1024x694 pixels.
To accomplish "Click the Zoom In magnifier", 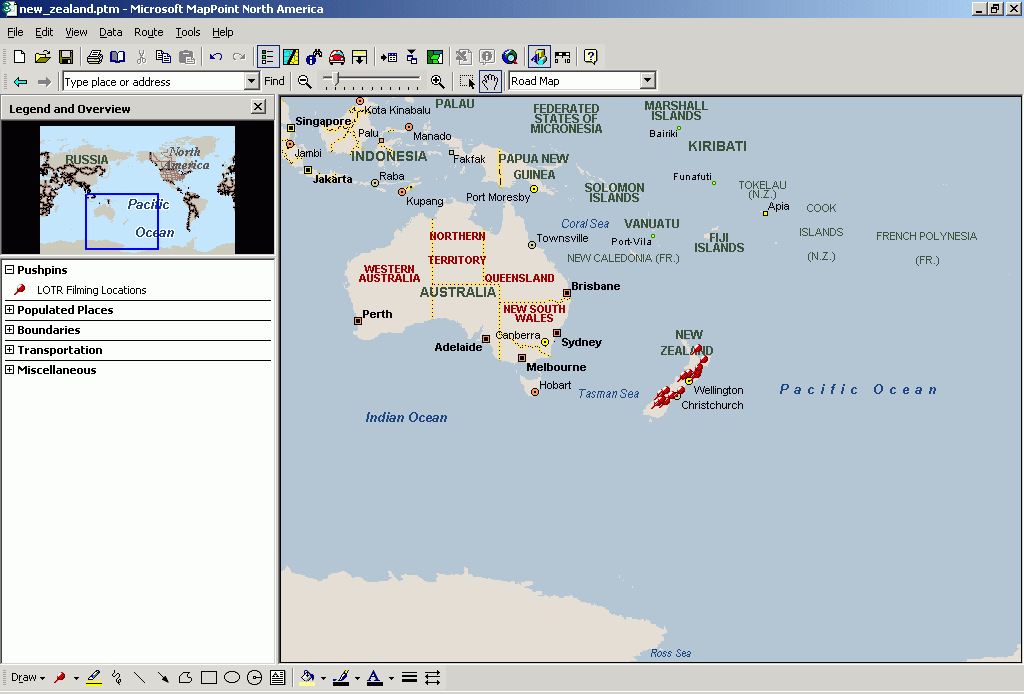I will tap(437, 82).
